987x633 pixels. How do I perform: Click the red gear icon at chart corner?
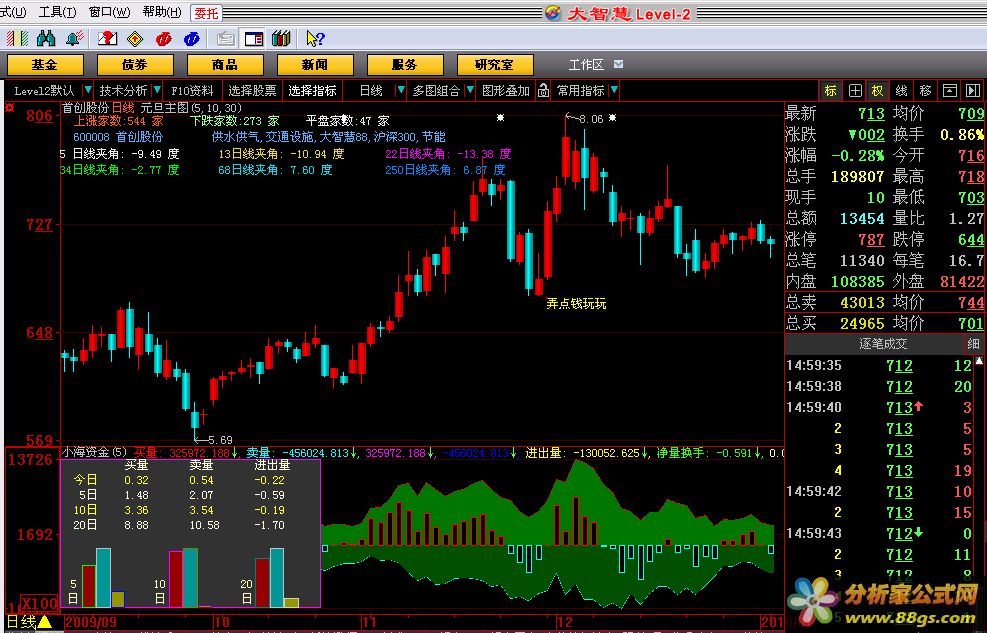tap(9, 108)
